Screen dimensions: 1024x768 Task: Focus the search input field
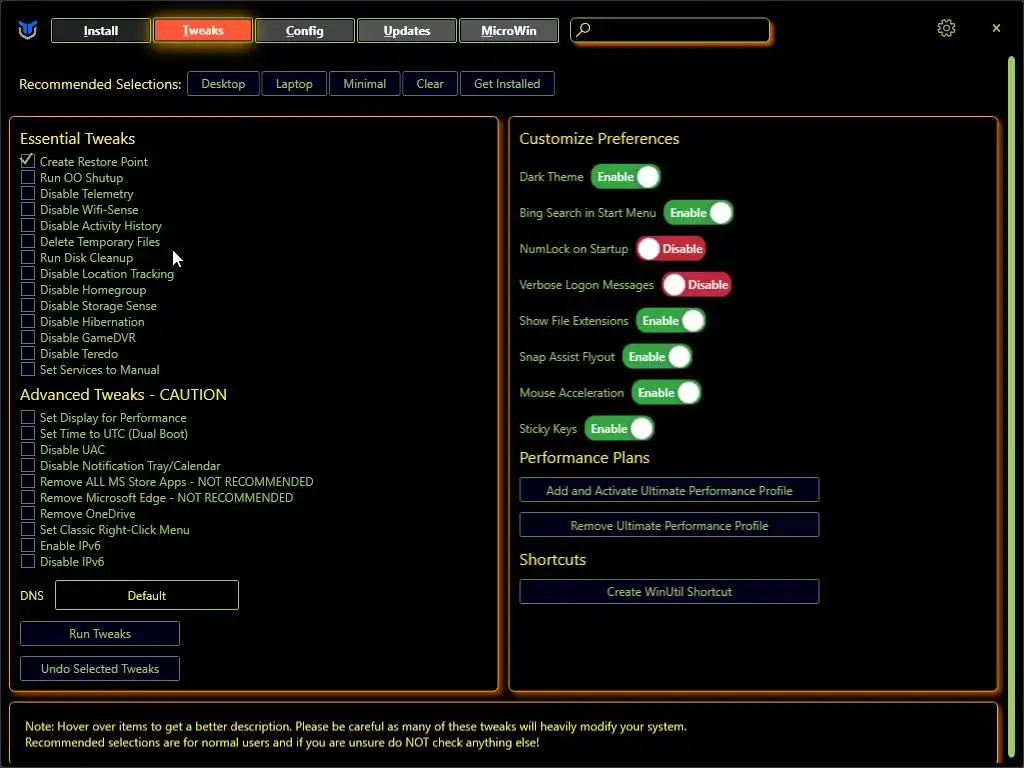[670, 30]
